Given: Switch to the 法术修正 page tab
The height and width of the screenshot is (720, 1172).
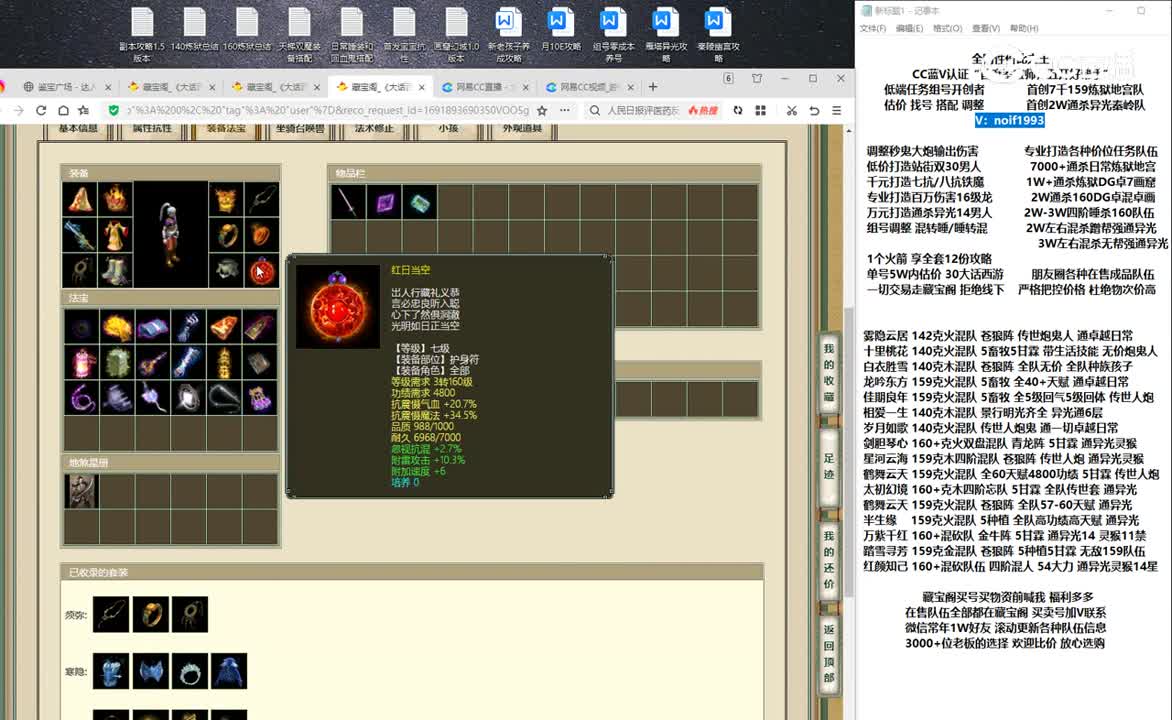Looking at the screenshot, I should (374, 129).
